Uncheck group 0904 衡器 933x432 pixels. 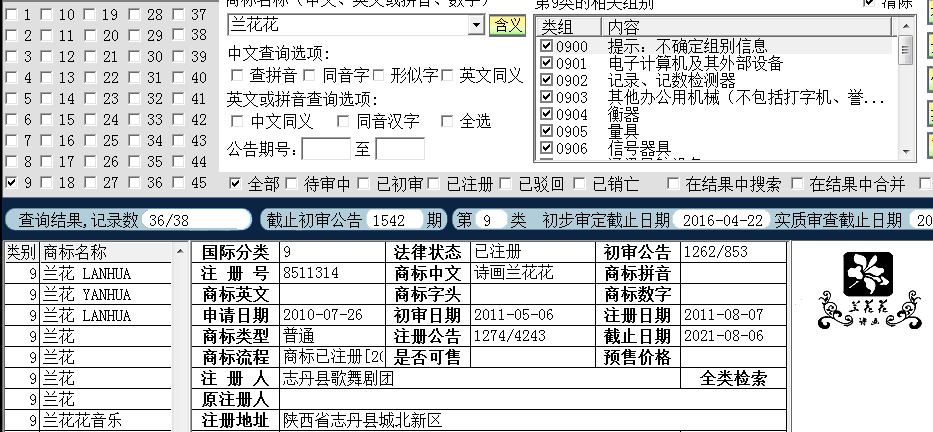click(546, 113)
